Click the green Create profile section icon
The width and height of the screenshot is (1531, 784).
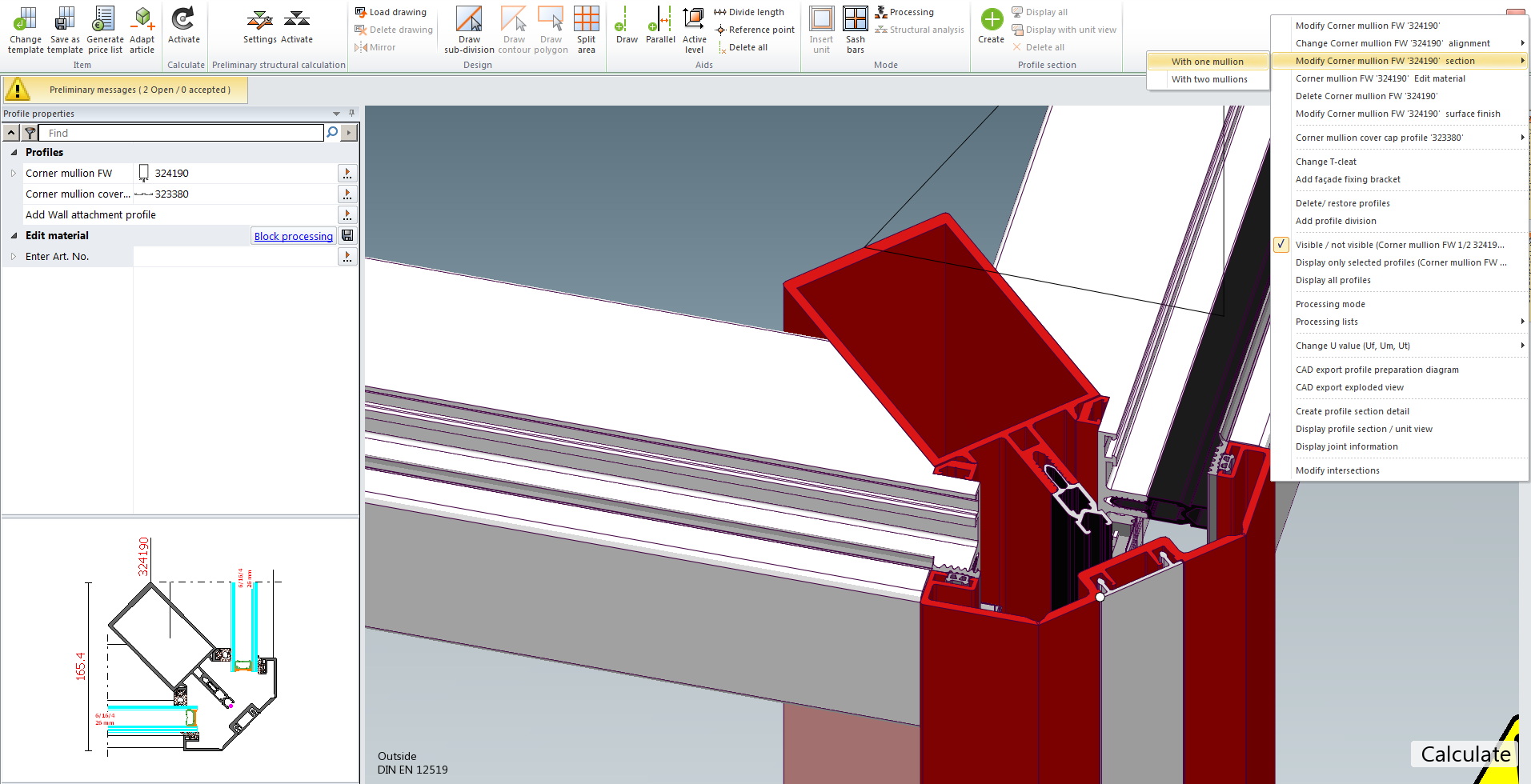(991, 19)
